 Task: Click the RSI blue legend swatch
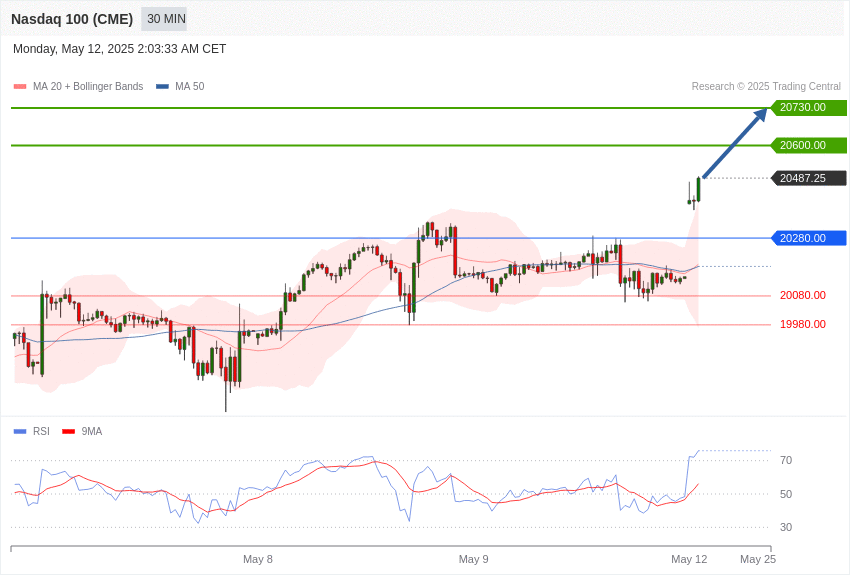(20, 431)
